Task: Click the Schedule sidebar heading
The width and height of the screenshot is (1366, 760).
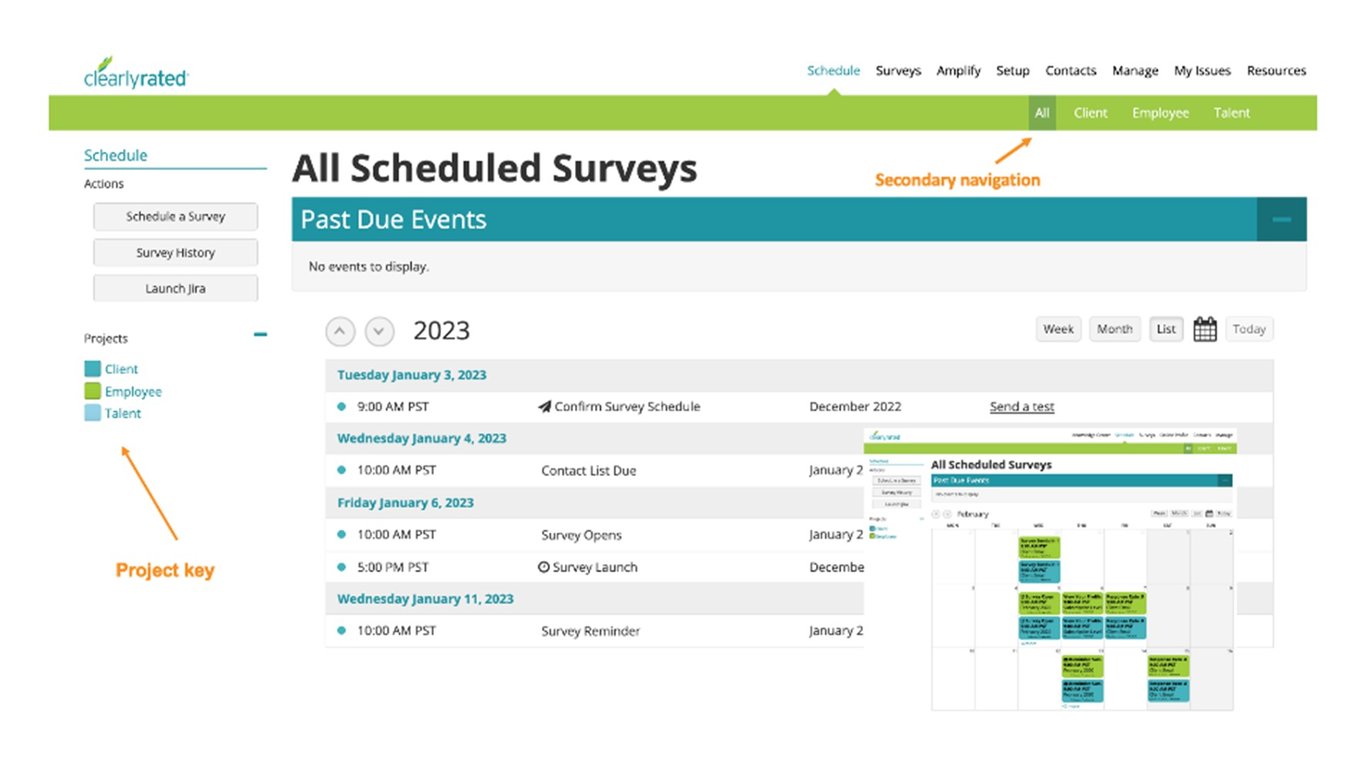Action: [115, 155]
